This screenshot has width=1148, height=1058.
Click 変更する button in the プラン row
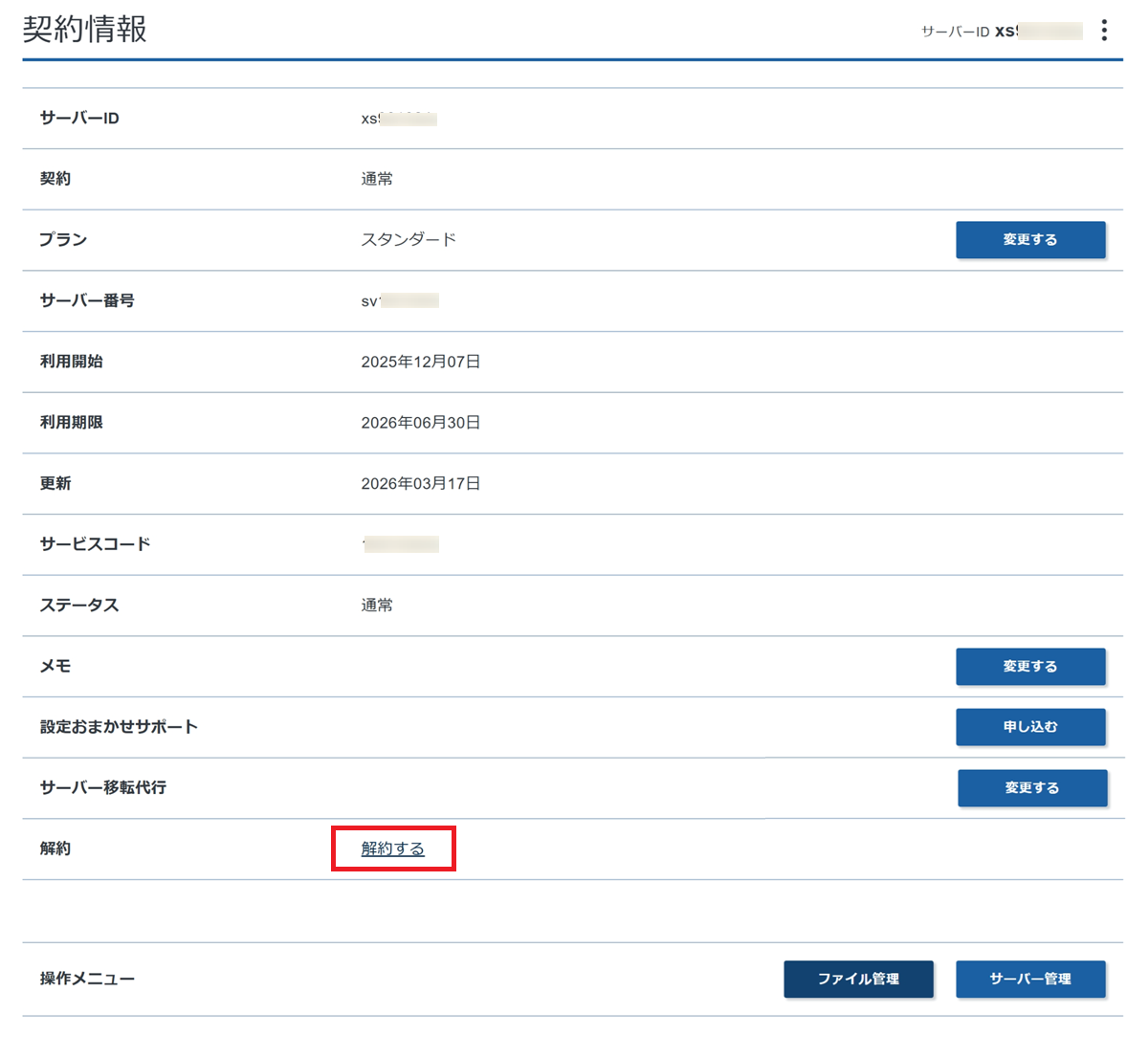[1030, 240]
